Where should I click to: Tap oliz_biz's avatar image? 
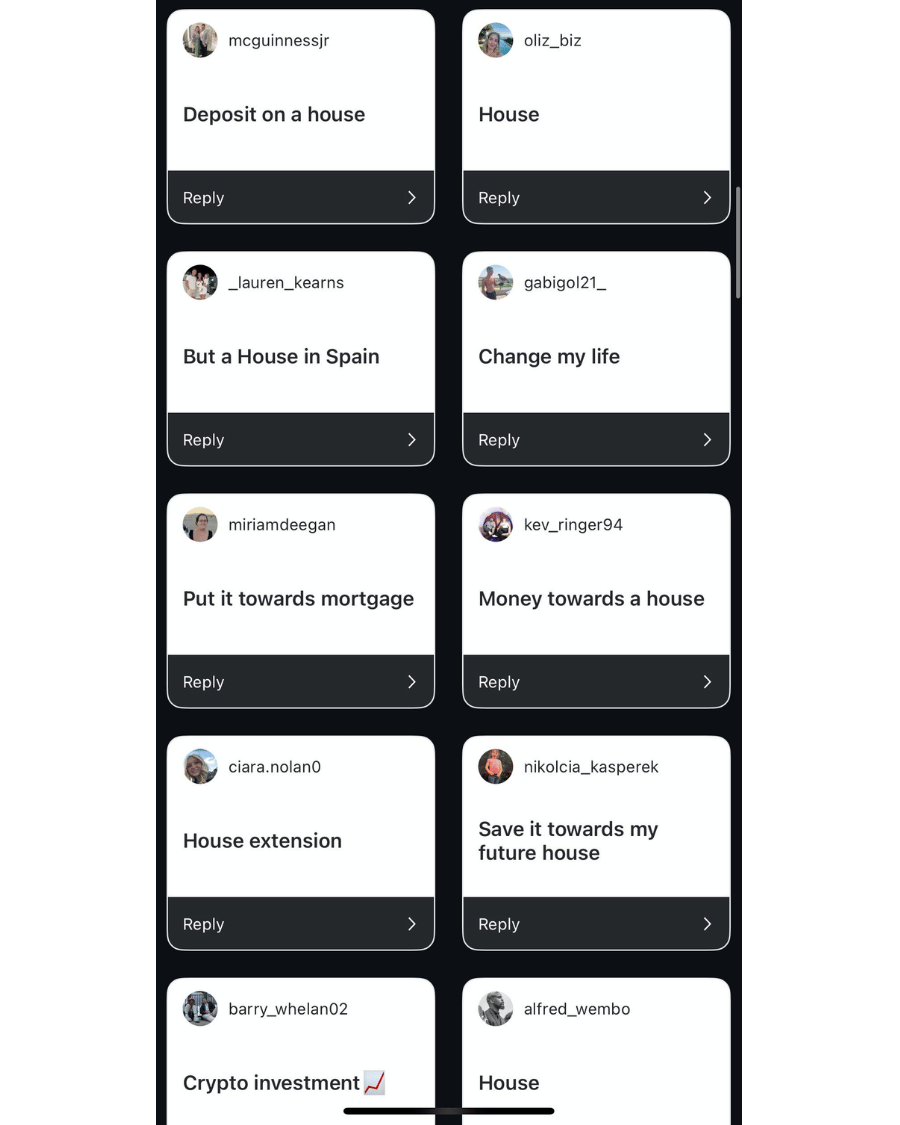pyautogui.click(x=495, y=41)
